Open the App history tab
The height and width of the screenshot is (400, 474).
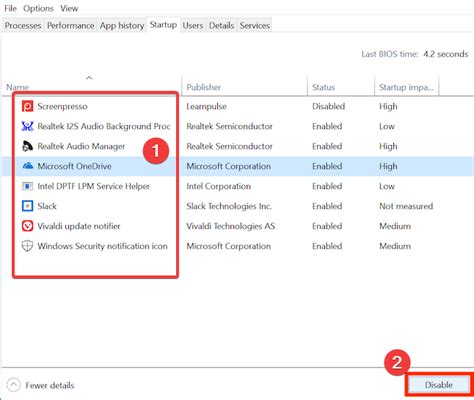tap(122, 25)
